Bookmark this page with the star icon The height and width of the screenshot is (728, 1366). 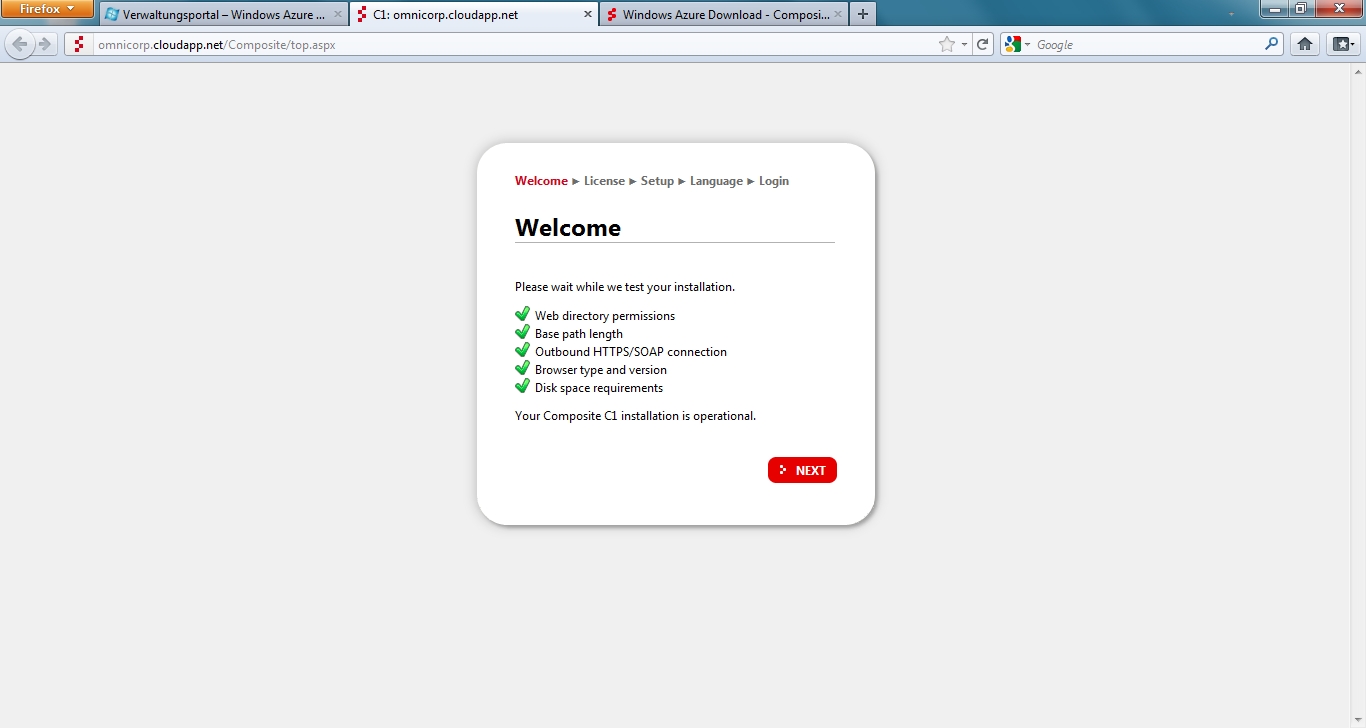click(946, 44)
